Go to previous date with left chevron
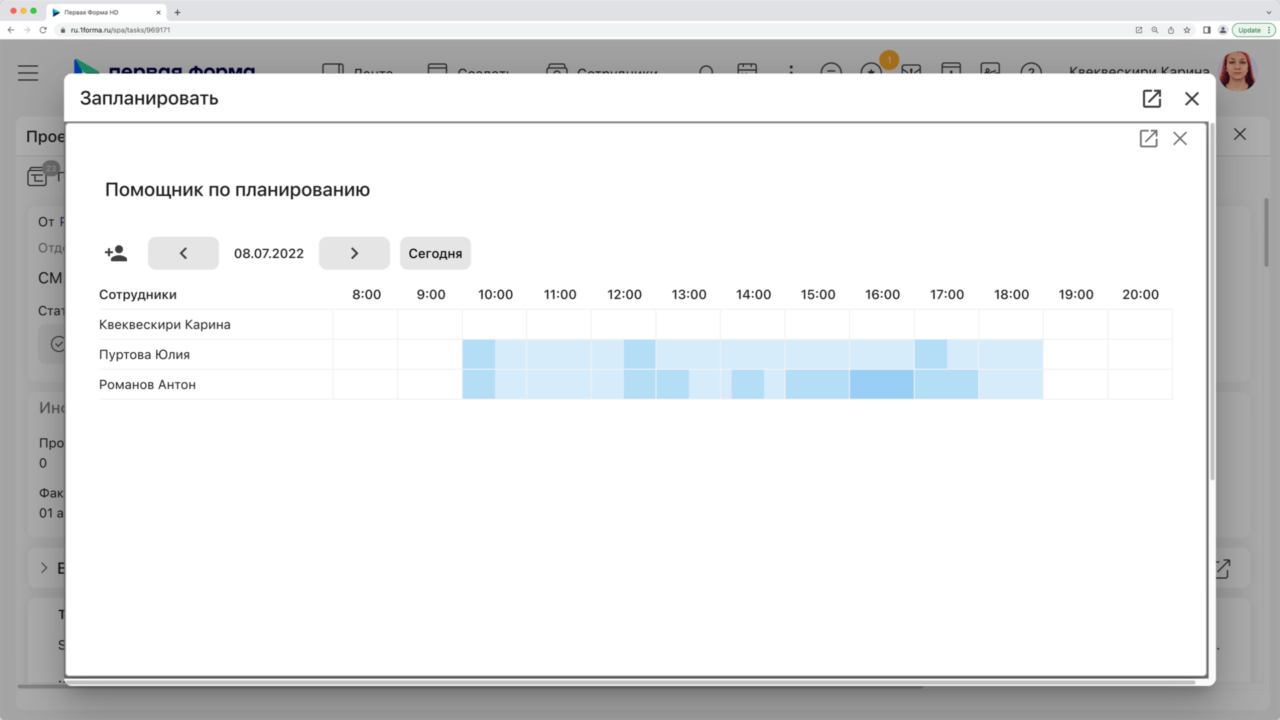Screen dimensions: 1280x720 (x=183, y=253)
